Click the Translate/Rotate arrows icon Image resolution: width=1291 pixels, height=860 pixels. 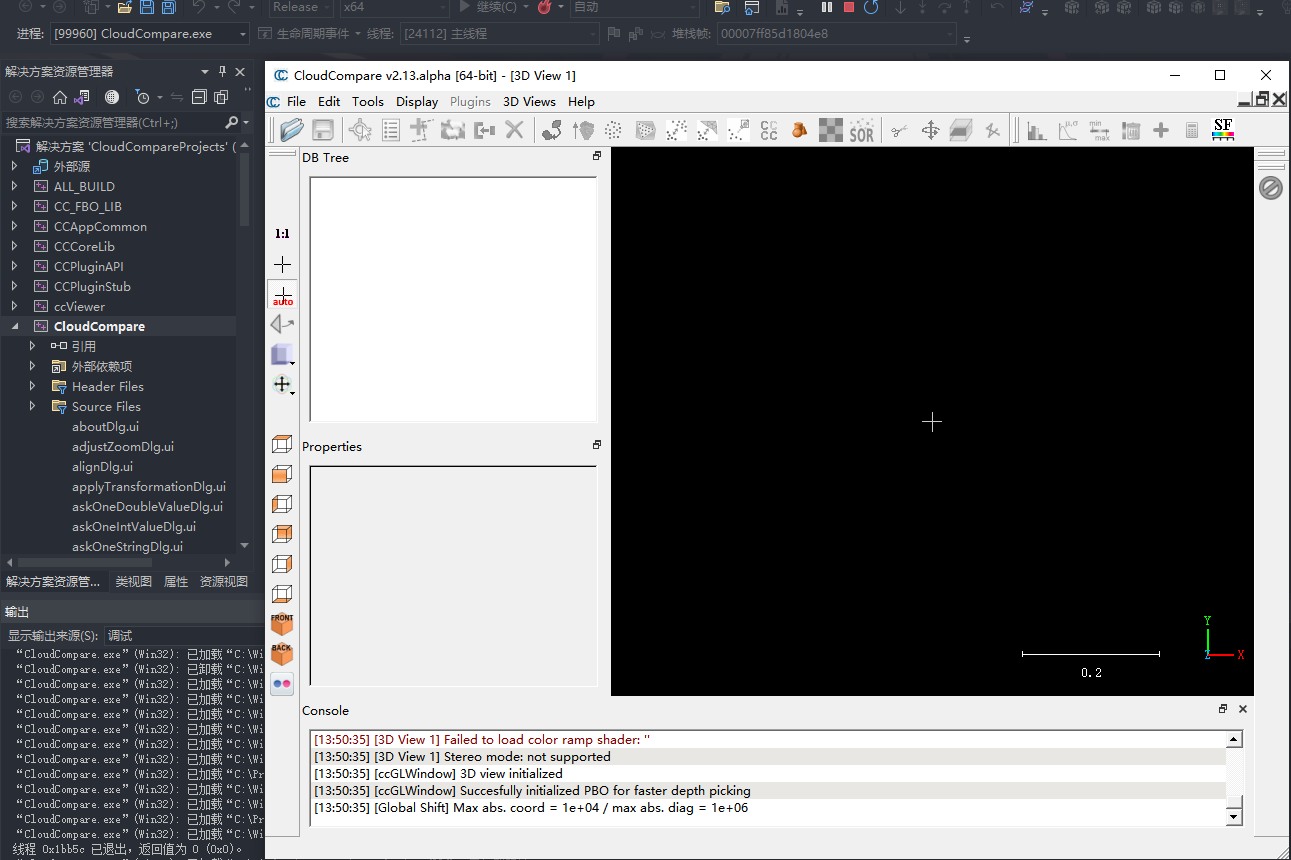(930, 130)
